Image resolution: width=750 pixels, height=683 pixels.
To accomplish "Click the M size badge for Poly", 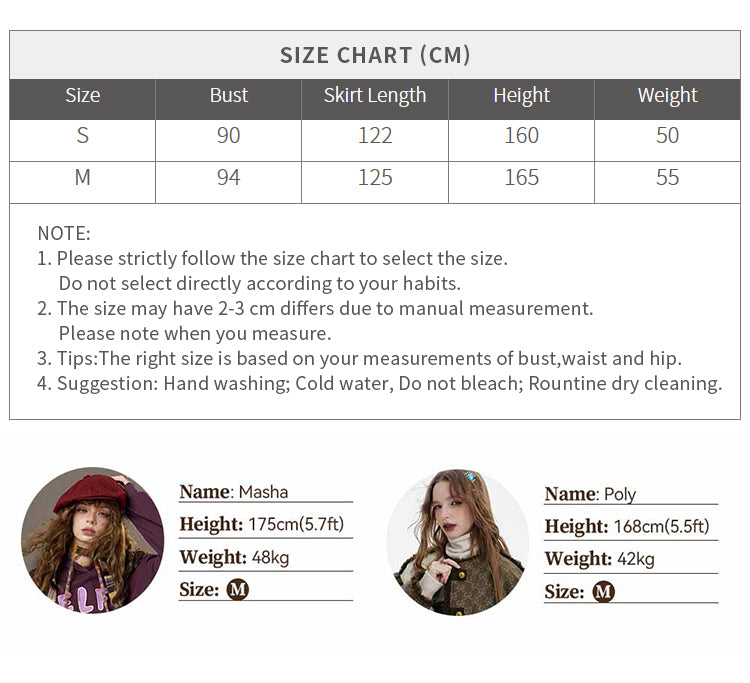I will [x=603, y=592].
